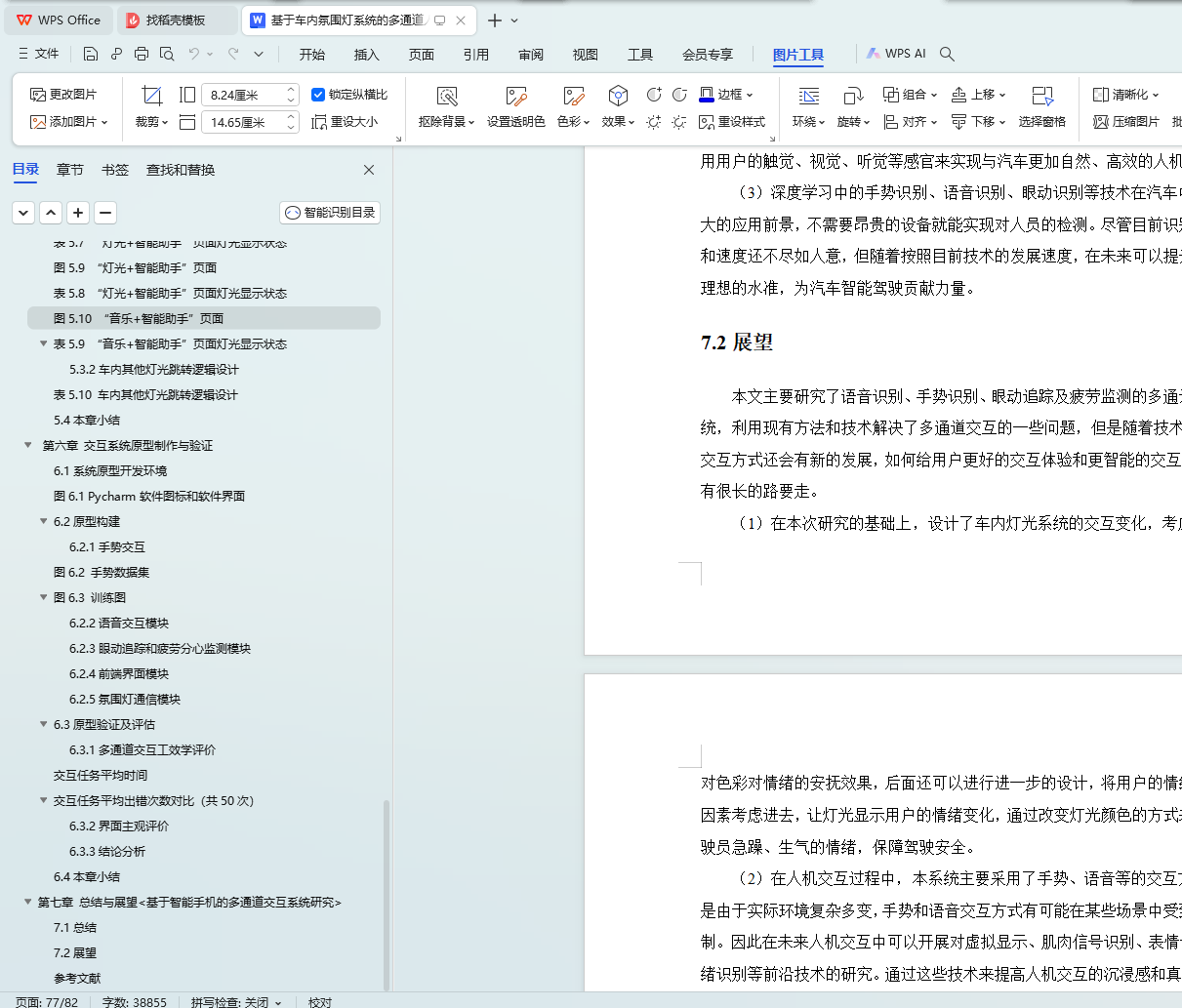The image size is (1182, 1008).
Task: Click the height stepper up arrow
Action: click(291, 90)
